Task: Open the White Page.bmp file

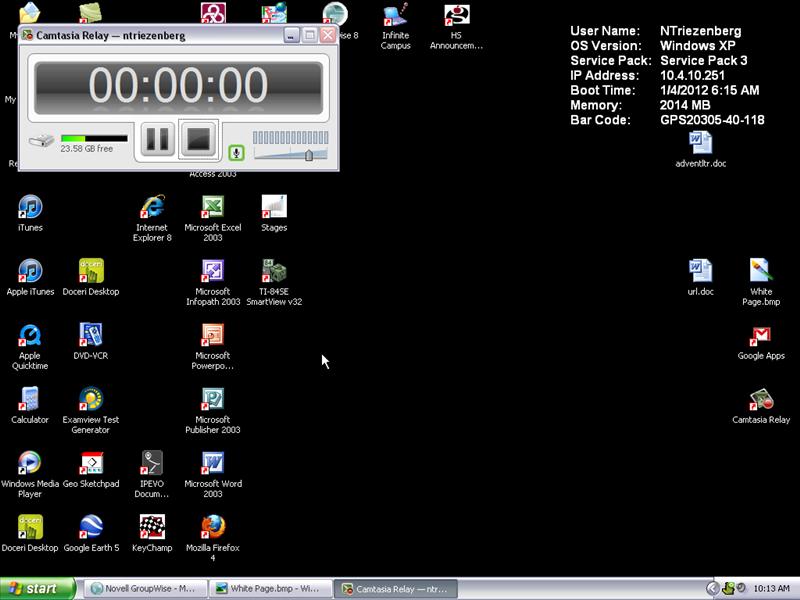Action: point(761,283)
